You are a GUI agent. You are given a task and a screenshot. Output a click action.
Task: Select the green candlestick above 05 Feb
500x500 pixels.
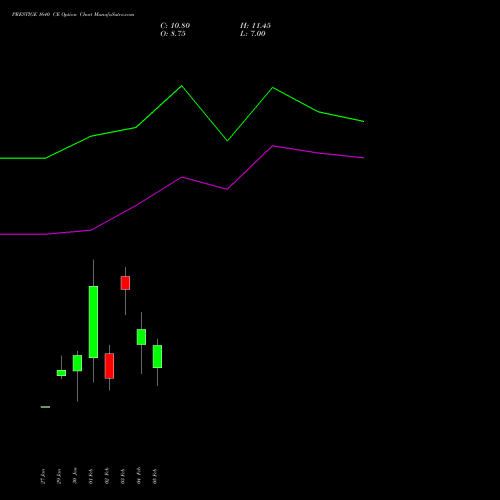pos(157,356)
